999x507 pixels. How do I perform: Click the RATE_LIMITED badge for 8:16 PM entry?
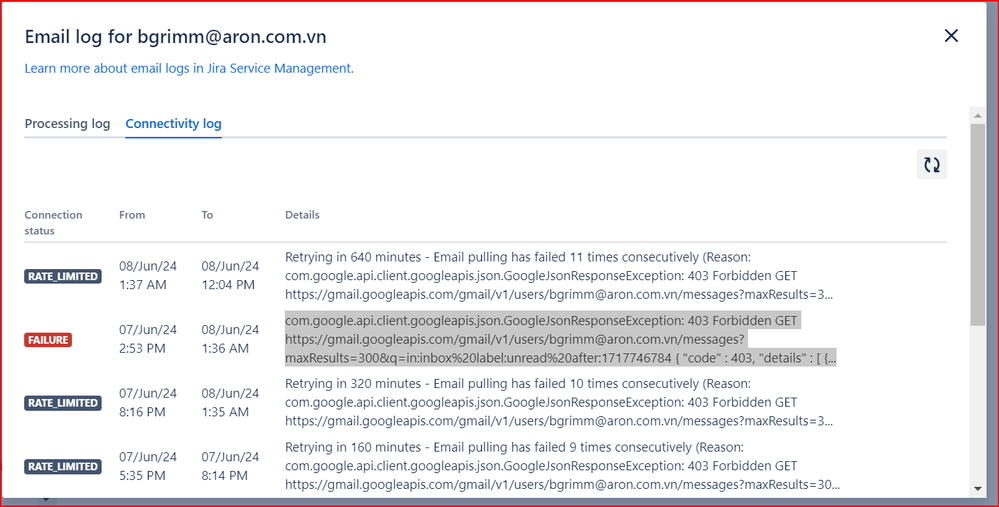tap(63, 403)
